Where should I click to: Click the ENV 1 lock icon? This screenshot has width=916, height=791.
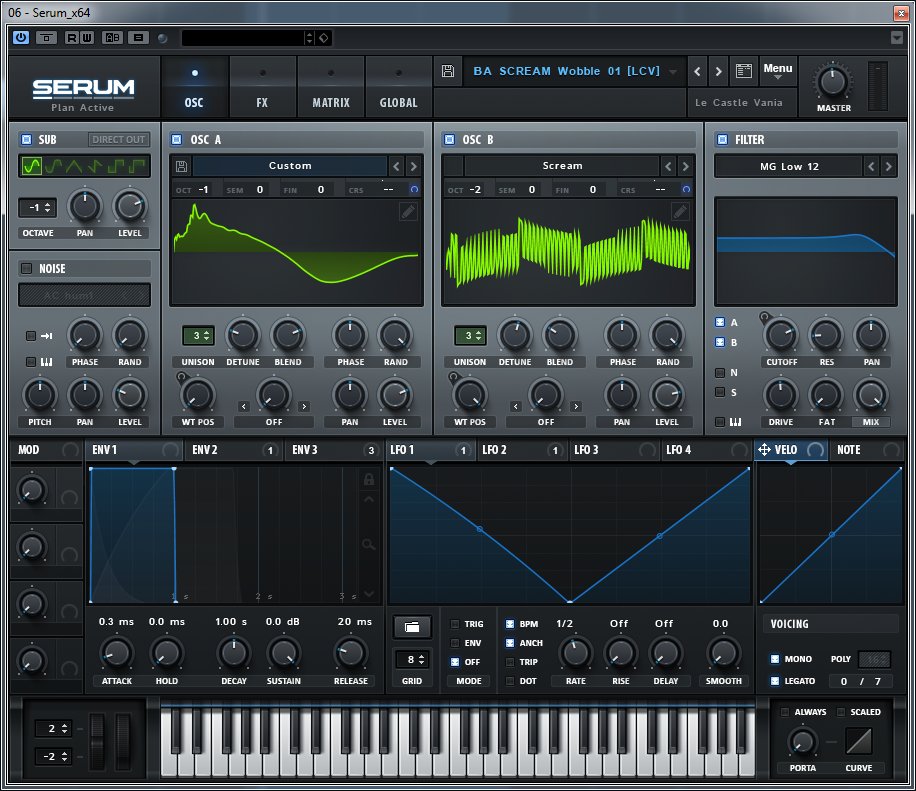point(369,479)
